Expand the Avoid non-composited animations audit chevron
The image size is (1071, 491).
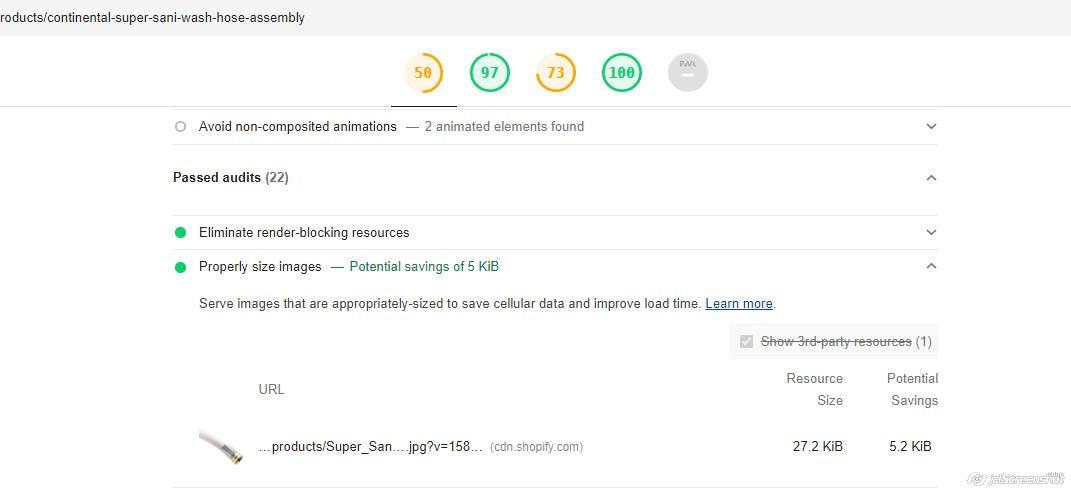click(x=931, y=127)
